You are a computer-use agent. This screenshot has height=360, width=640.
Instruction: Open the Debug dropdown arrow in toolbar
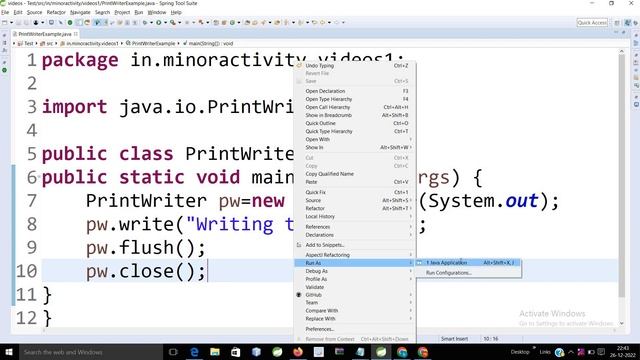click(151, 22)
